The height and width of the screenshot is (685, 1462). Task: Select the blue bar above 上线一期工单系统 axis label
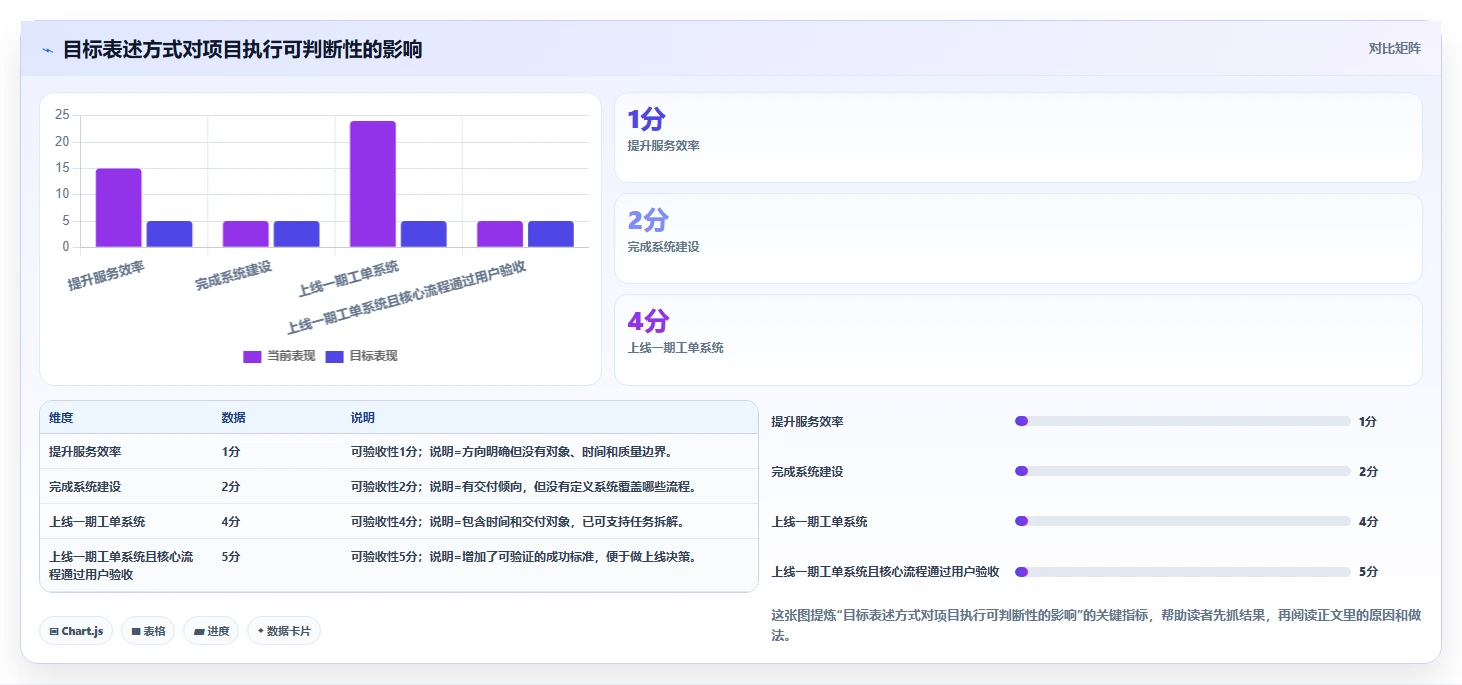click(424, 234)
